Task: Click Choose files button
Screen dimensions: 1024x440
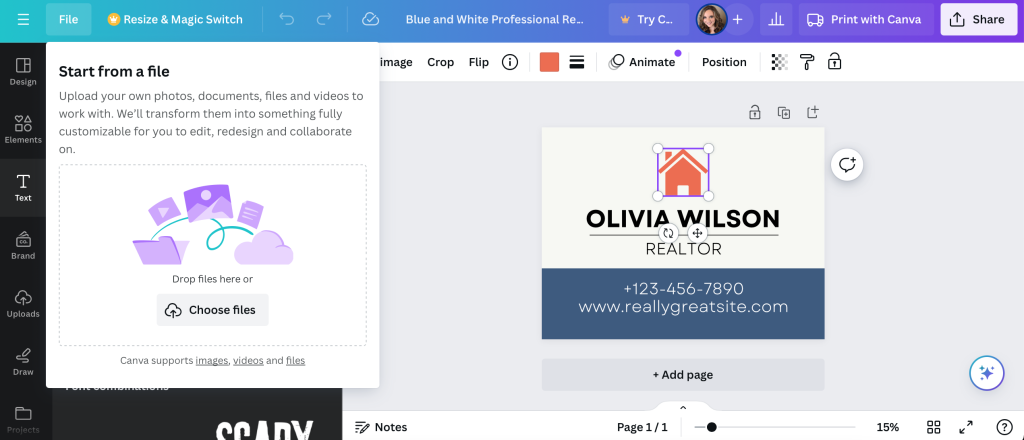Action: click(212, 310)
